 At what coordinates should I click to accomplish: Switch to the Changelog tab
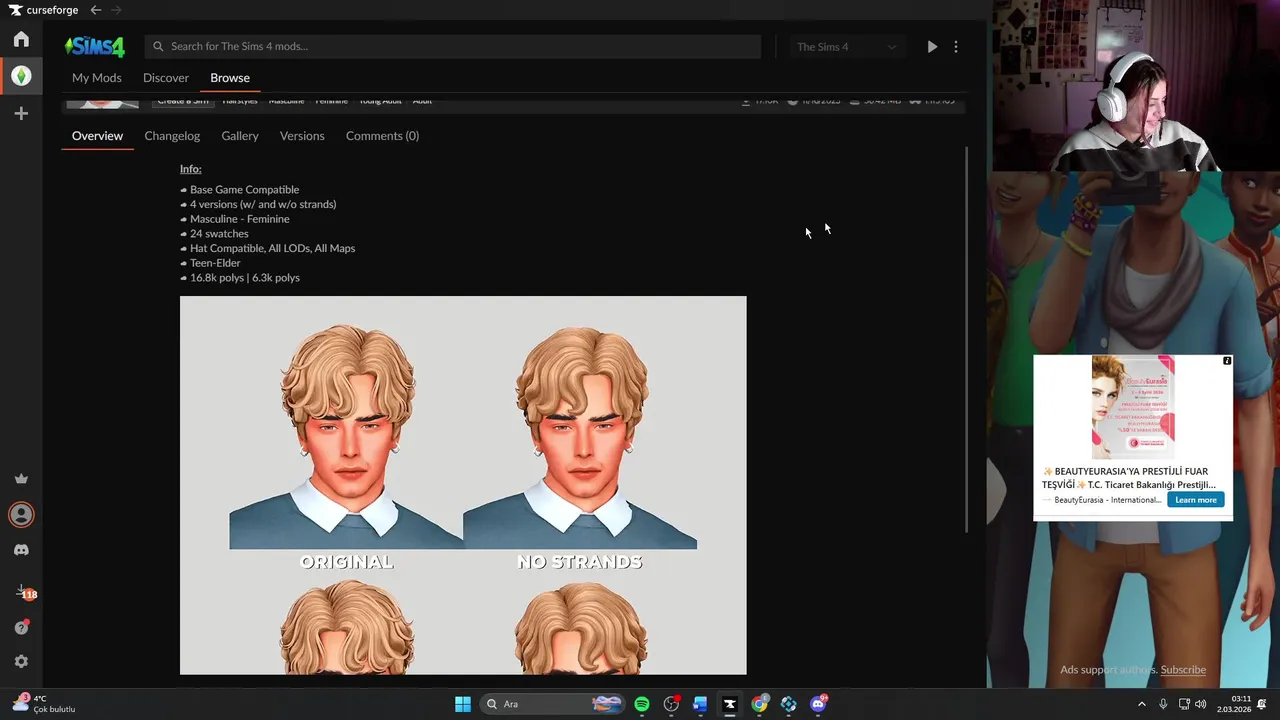point(172,136)
